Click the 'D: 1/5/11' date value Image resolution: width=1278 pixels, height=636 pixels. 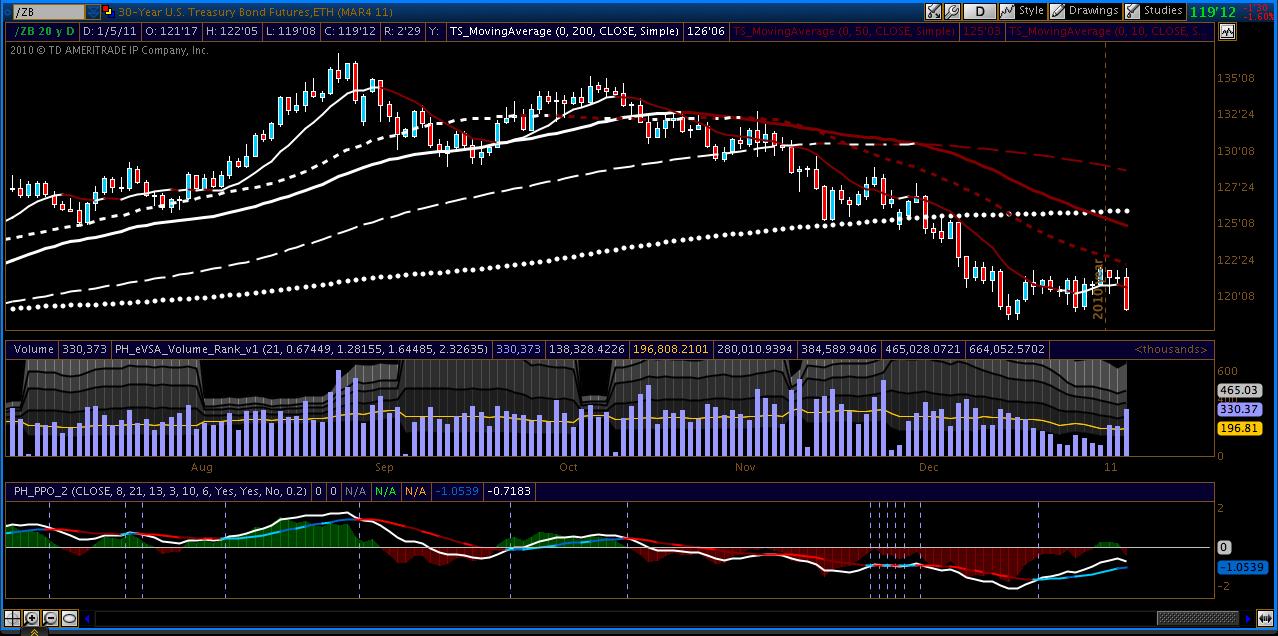109,31
